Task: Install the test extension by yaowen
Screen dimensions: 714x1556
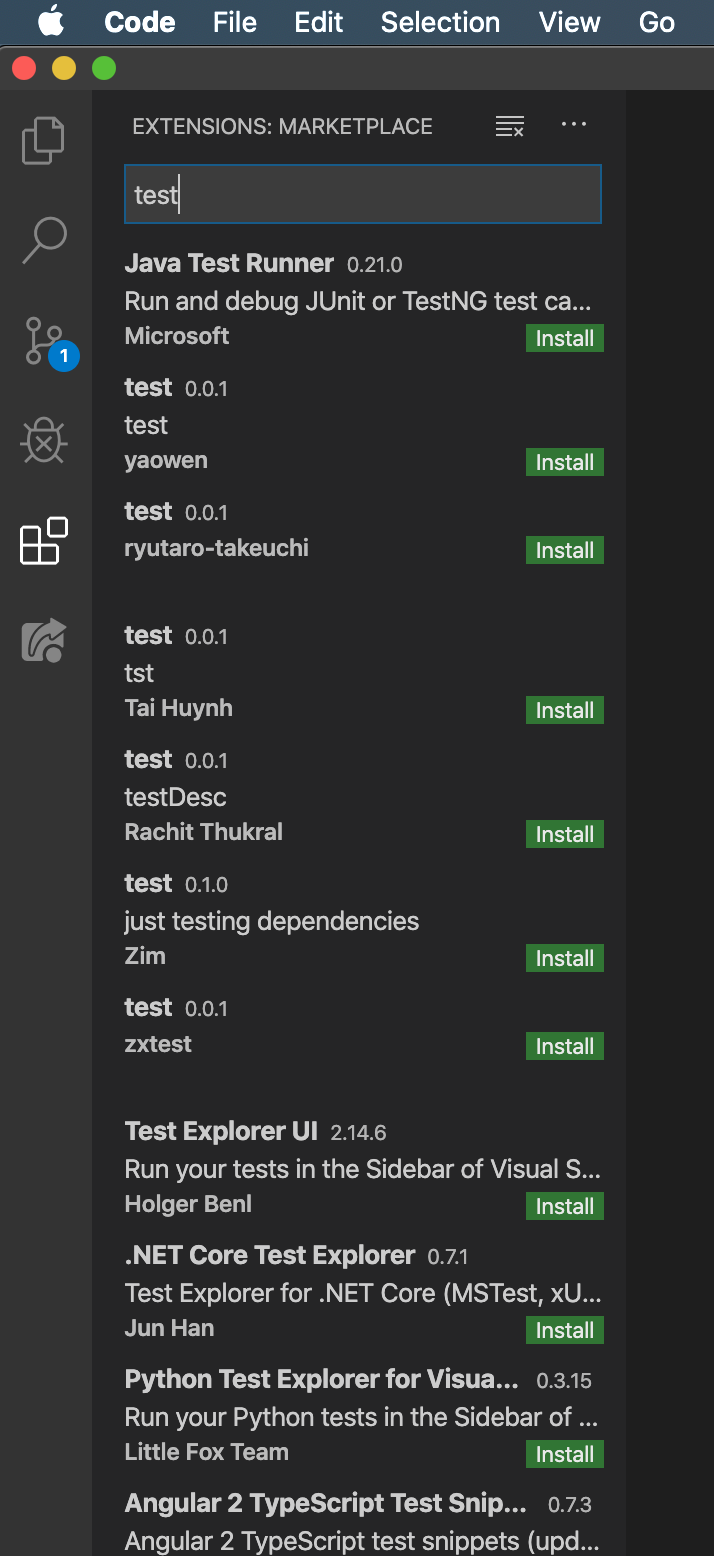Action: click(x=564, y=462)
